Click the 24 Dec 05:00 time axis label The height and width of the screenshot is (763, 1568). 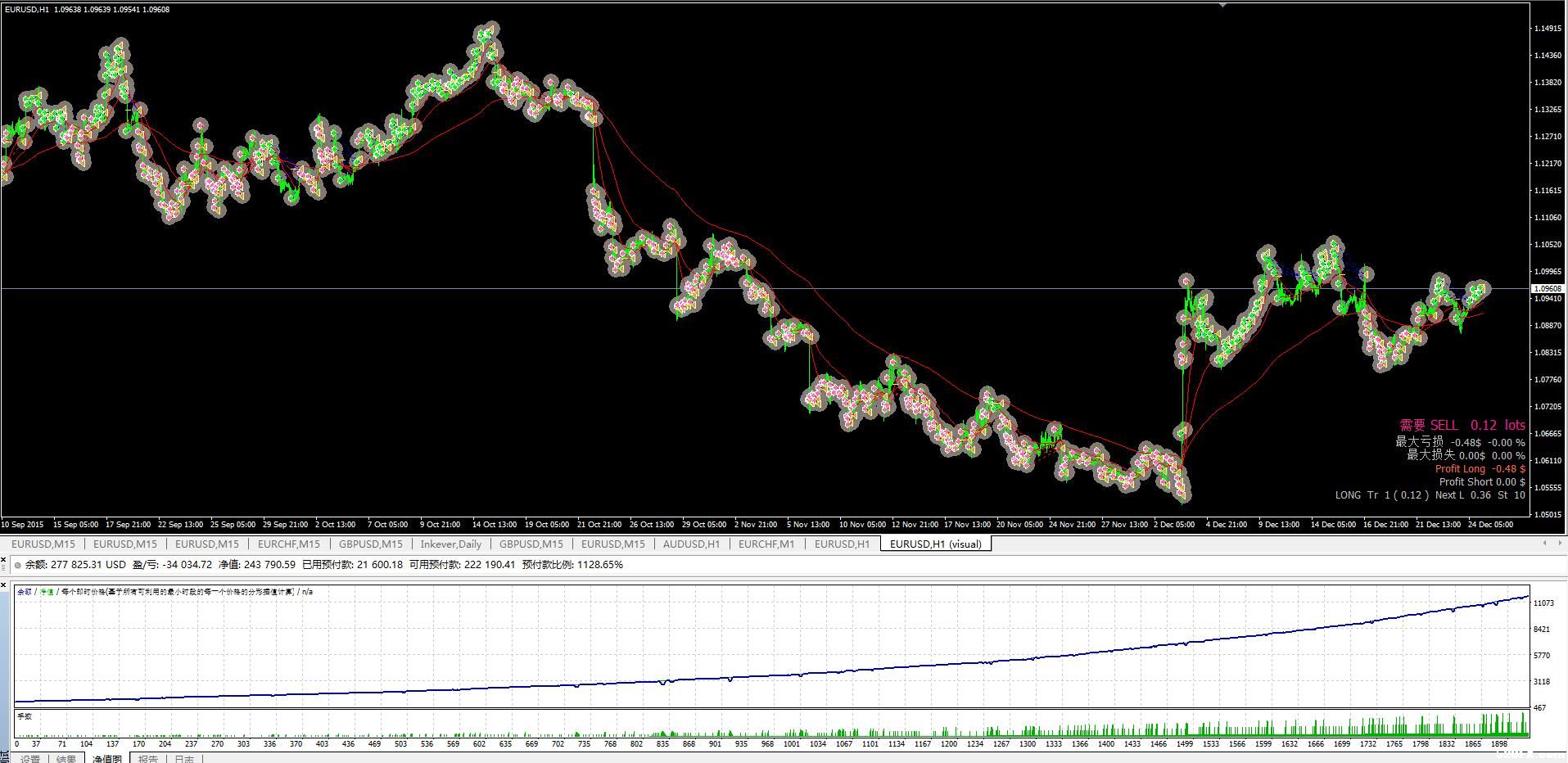(x=1490, y=524)
